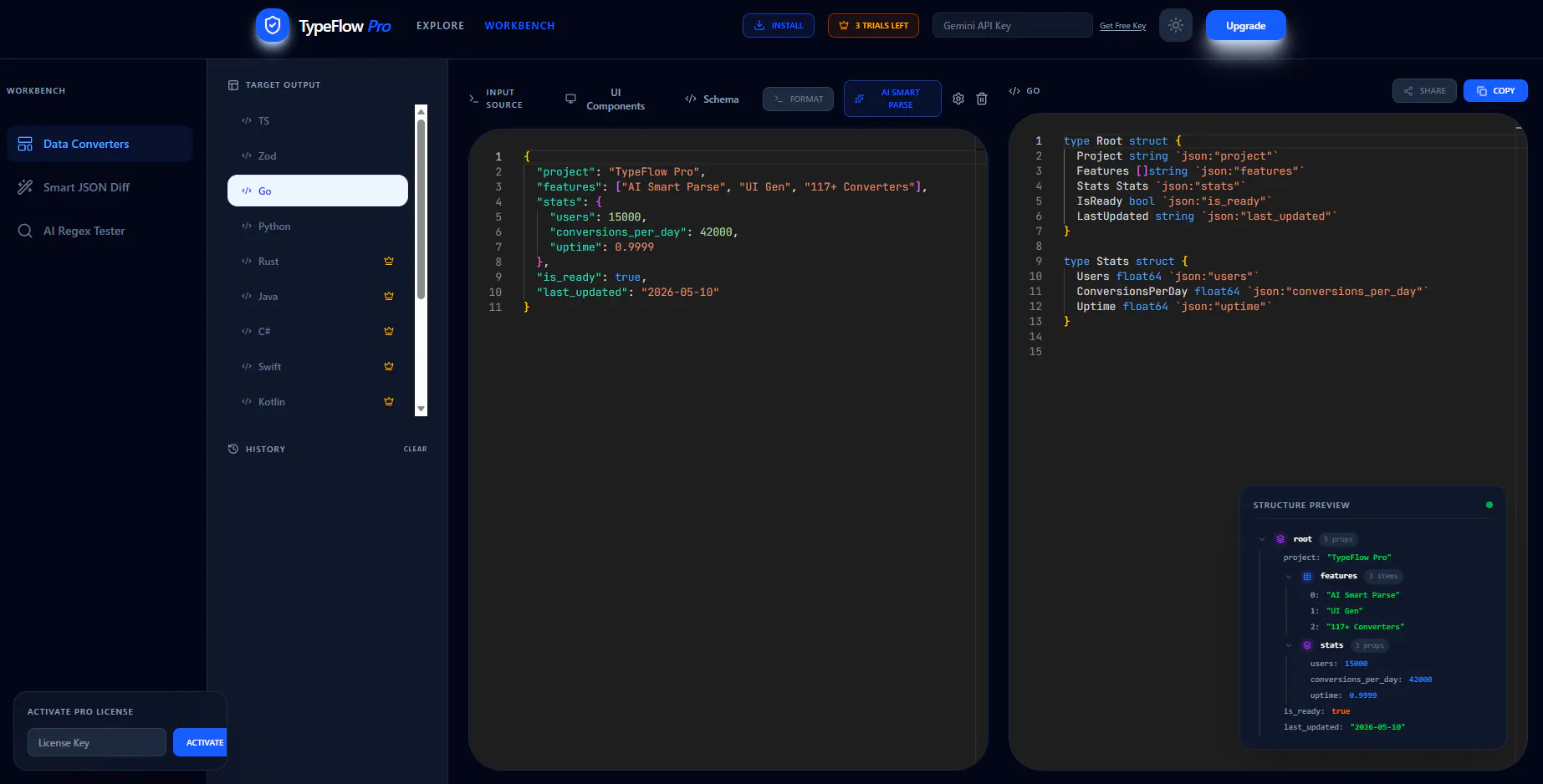Run AI Smart Parse
The height and width of the screenshot is (784, 1543).
click(x=892, y=99)
